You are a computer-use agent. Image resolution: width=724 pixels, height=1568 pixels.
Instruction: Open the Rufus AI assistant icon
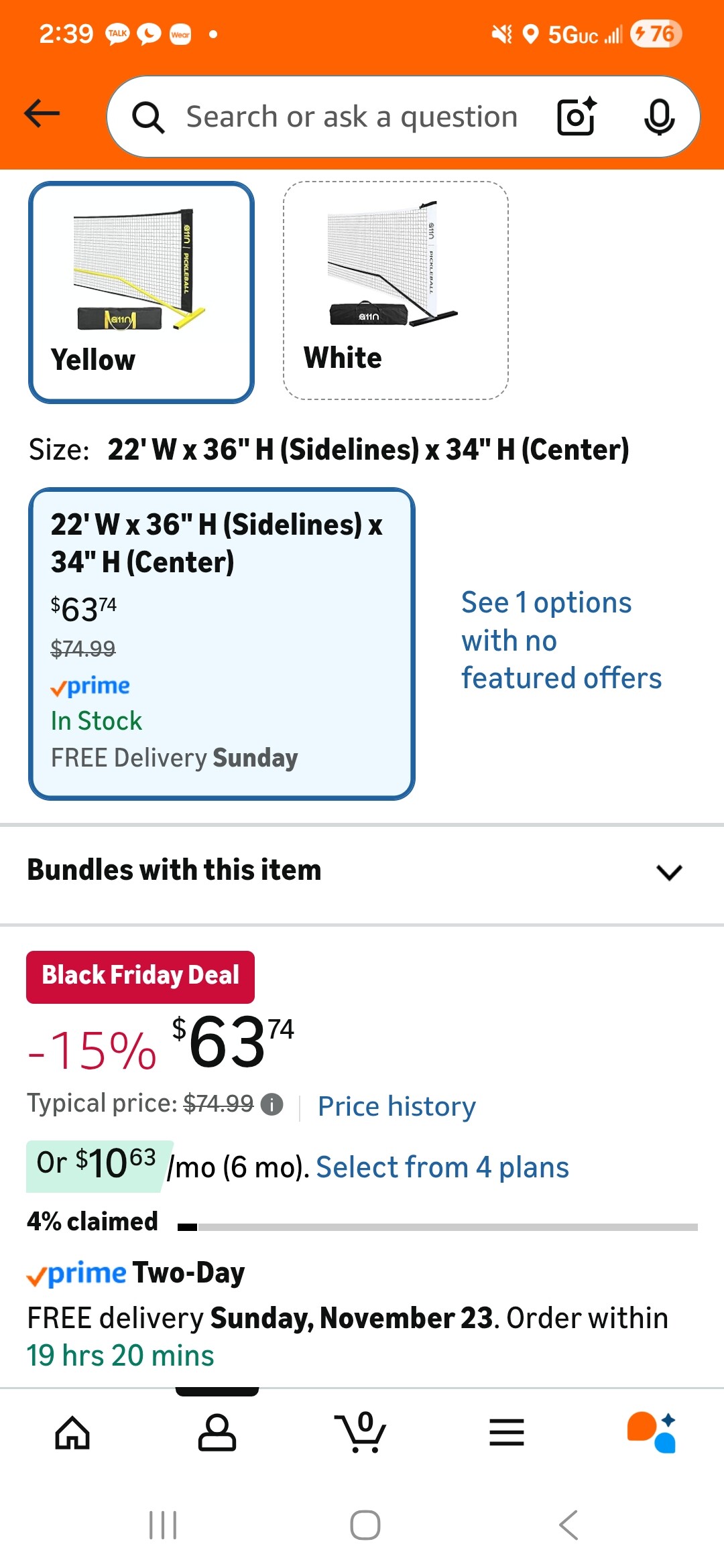652,1433
